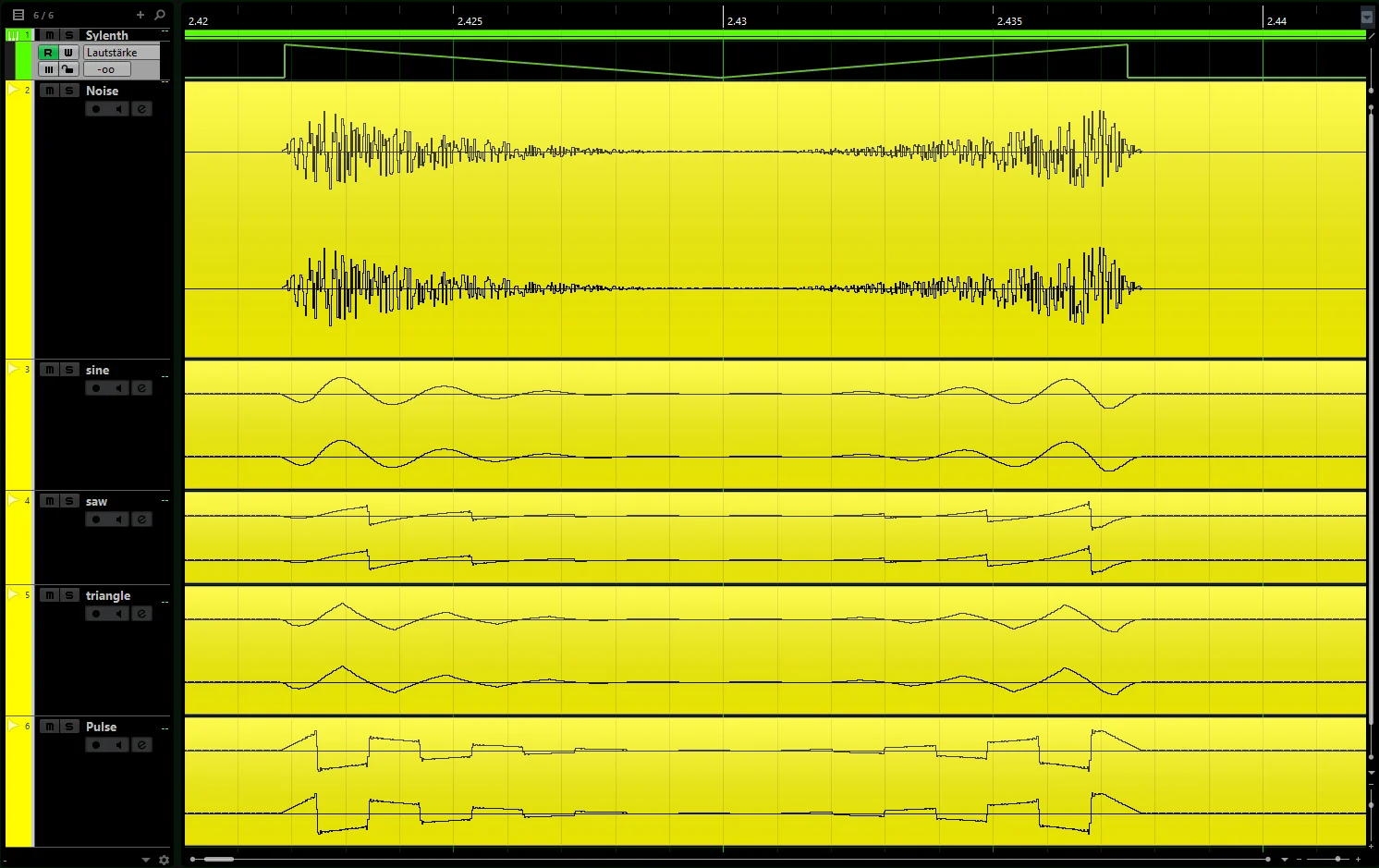Solo the triangle track
This screenshot has height=868, width=1379.
point(69,595)
